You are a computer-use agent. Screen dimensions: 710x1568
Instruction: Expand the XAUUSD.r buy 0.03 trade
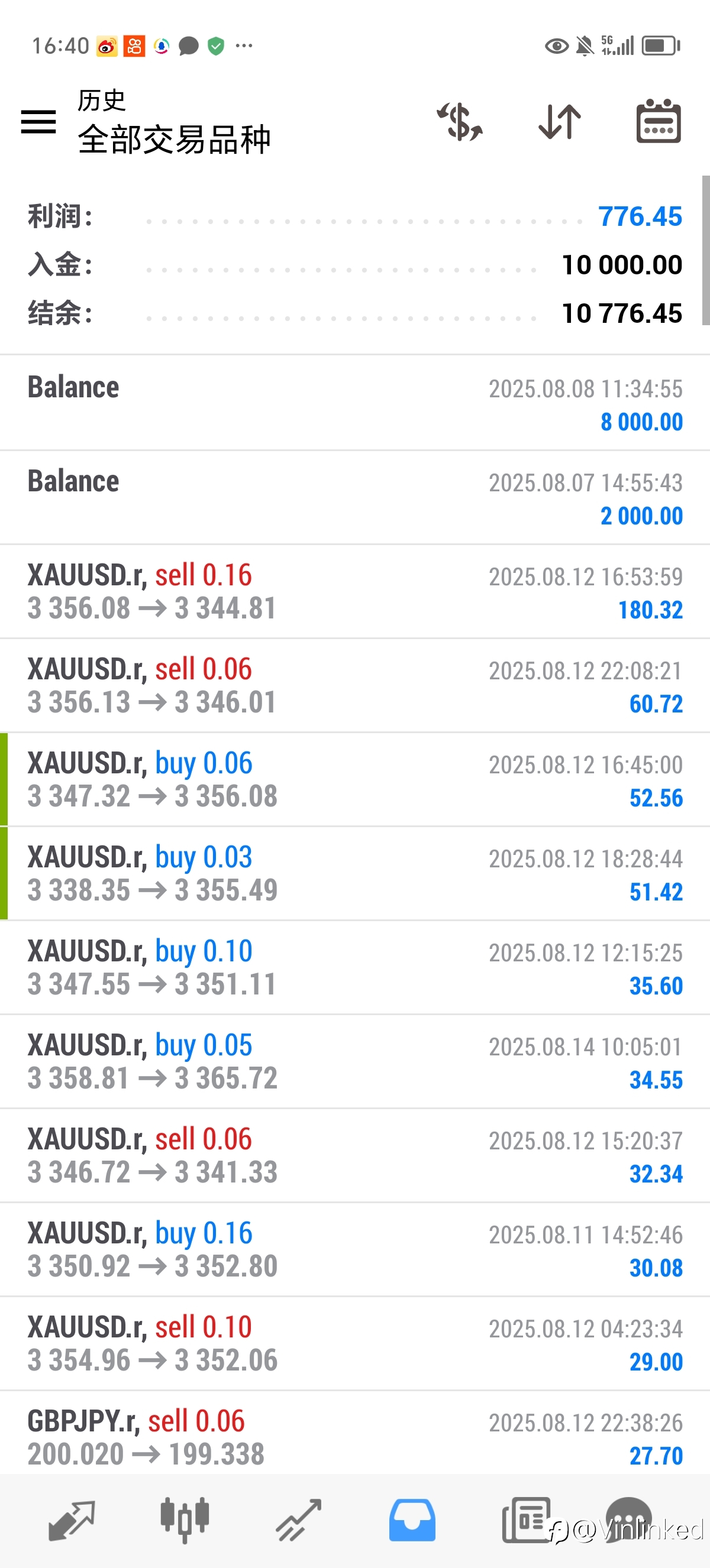pyautogui.click(x=355, y=873)
